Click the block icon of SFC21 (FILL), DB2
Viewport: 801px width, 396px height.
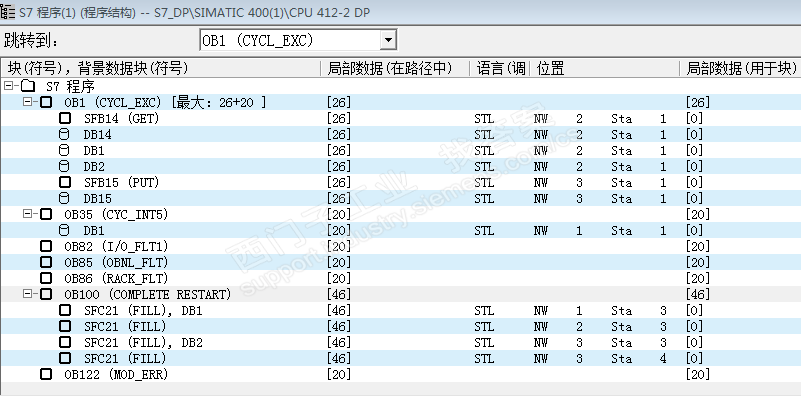tap(65, 342)
